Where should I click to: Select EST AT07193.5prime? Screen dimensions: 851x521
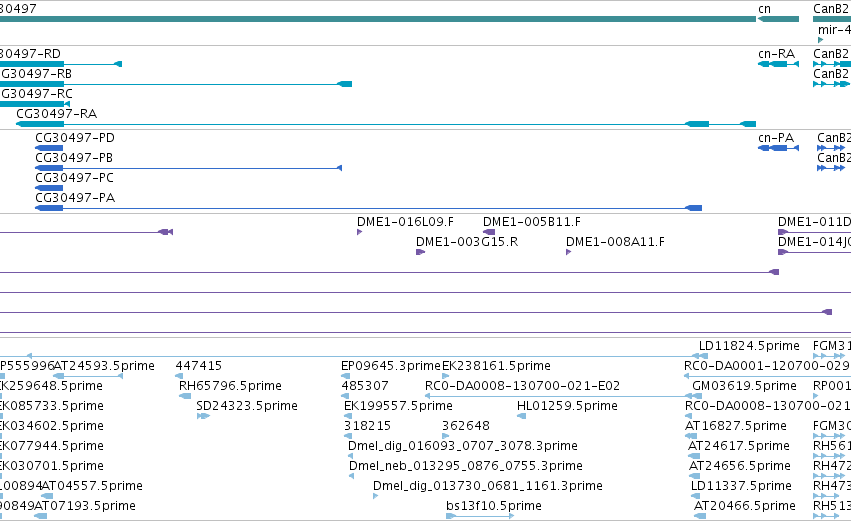[x=40, y=516]
